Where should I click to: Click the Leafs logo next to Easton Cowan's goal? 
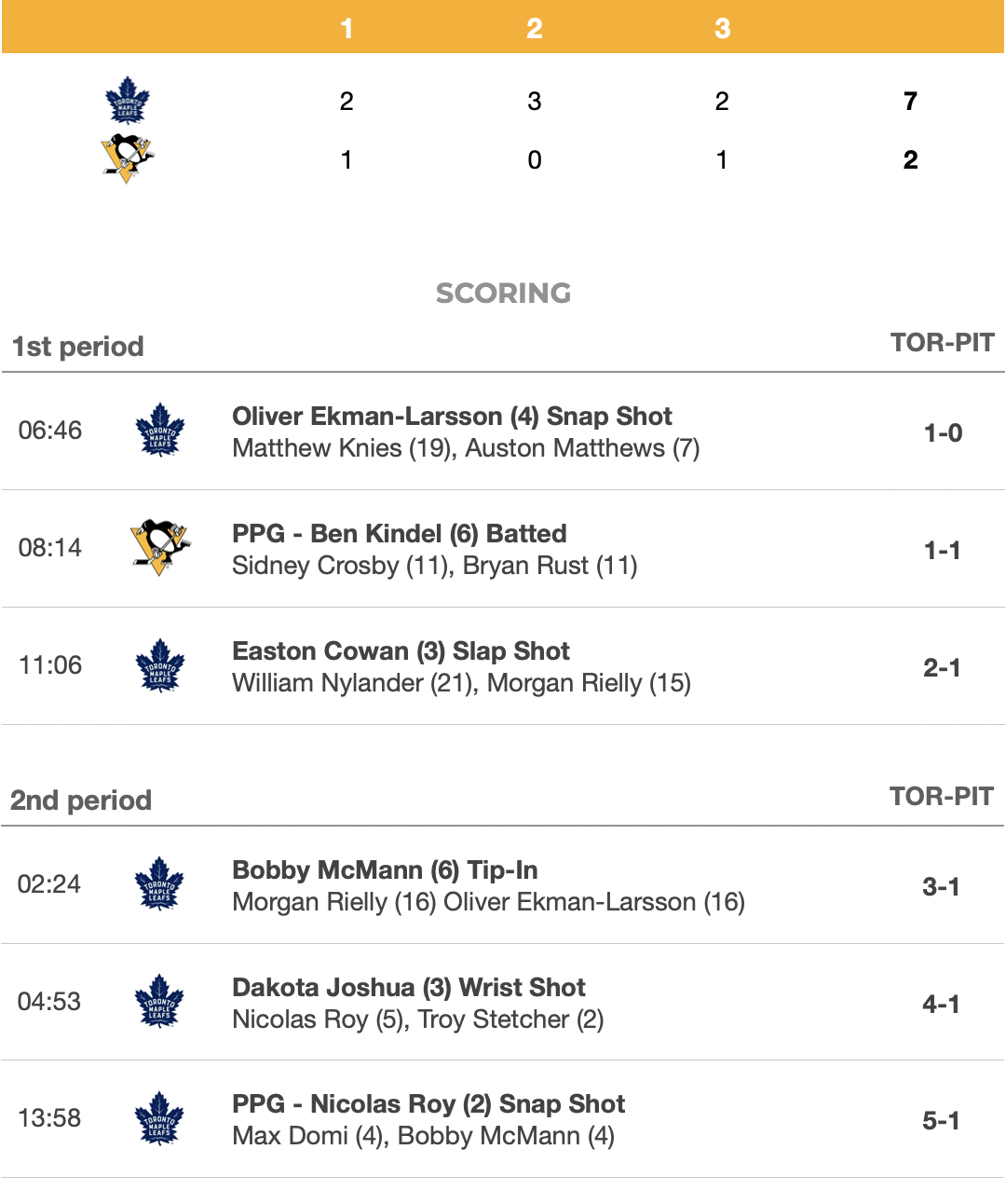click(160, 665)
